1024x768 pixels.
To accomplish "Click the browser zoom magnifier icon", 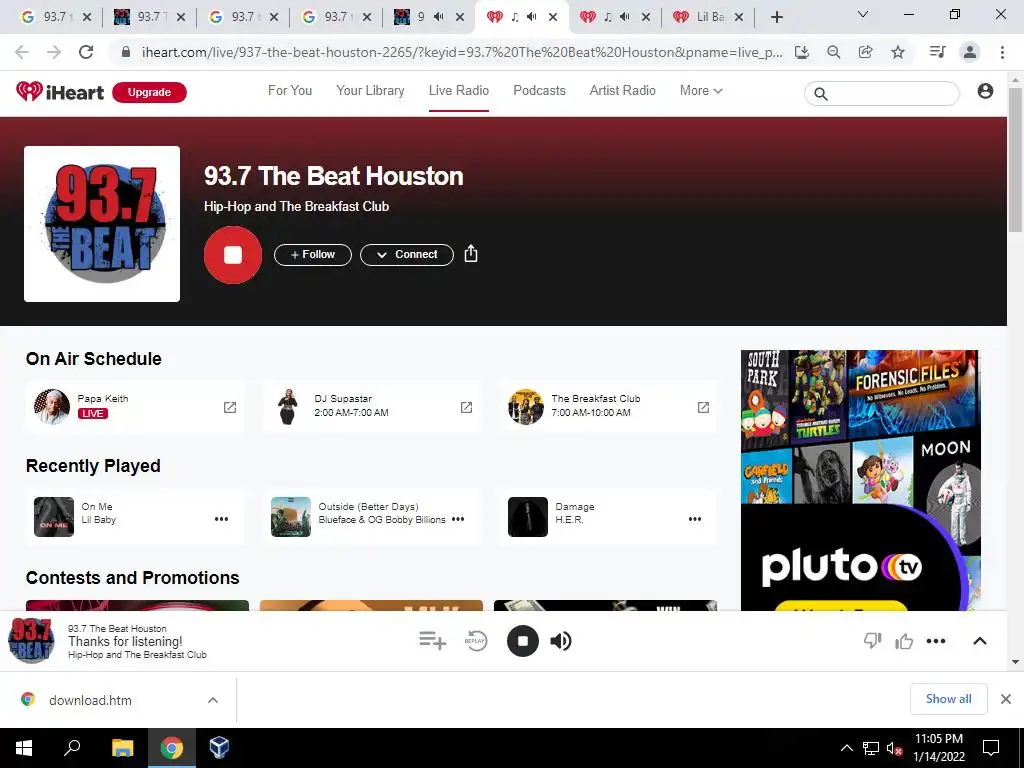I will 833,52.
